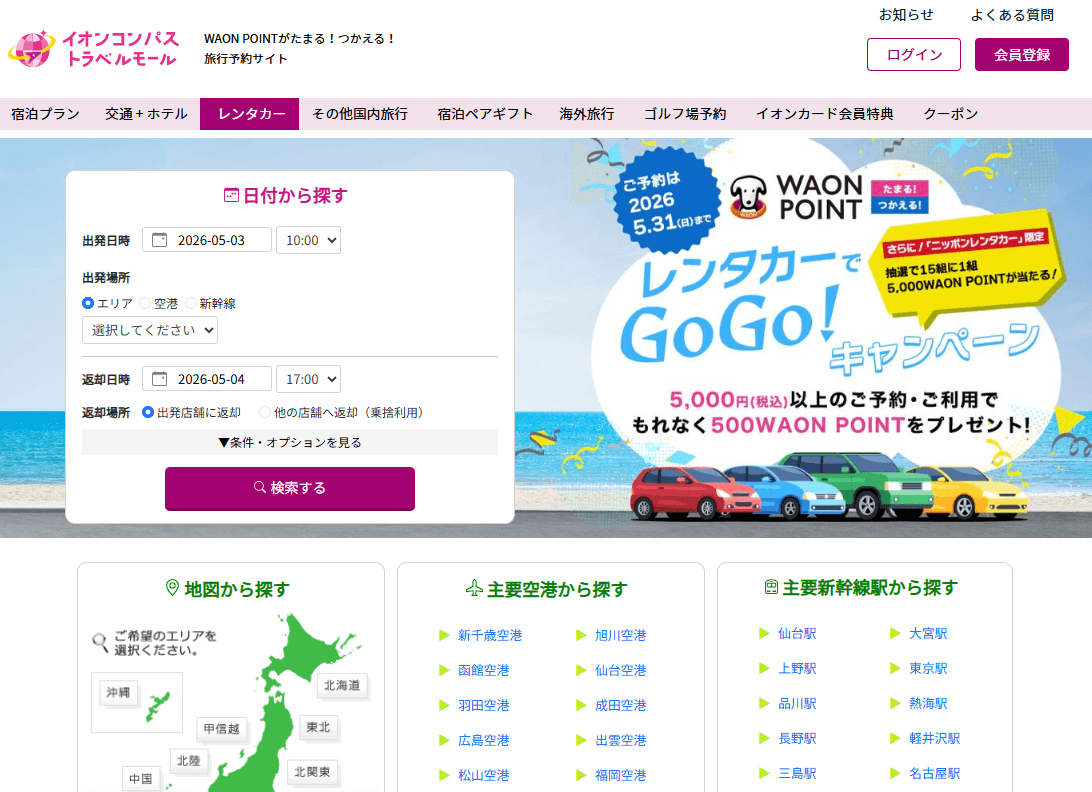Click green arrow icon beside 仙台駅

764,633
